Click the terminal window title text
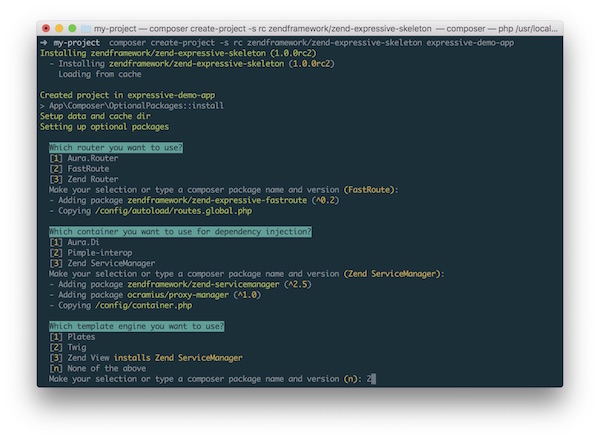The height and width of the screenshot is (440, 600). [326, 29]
